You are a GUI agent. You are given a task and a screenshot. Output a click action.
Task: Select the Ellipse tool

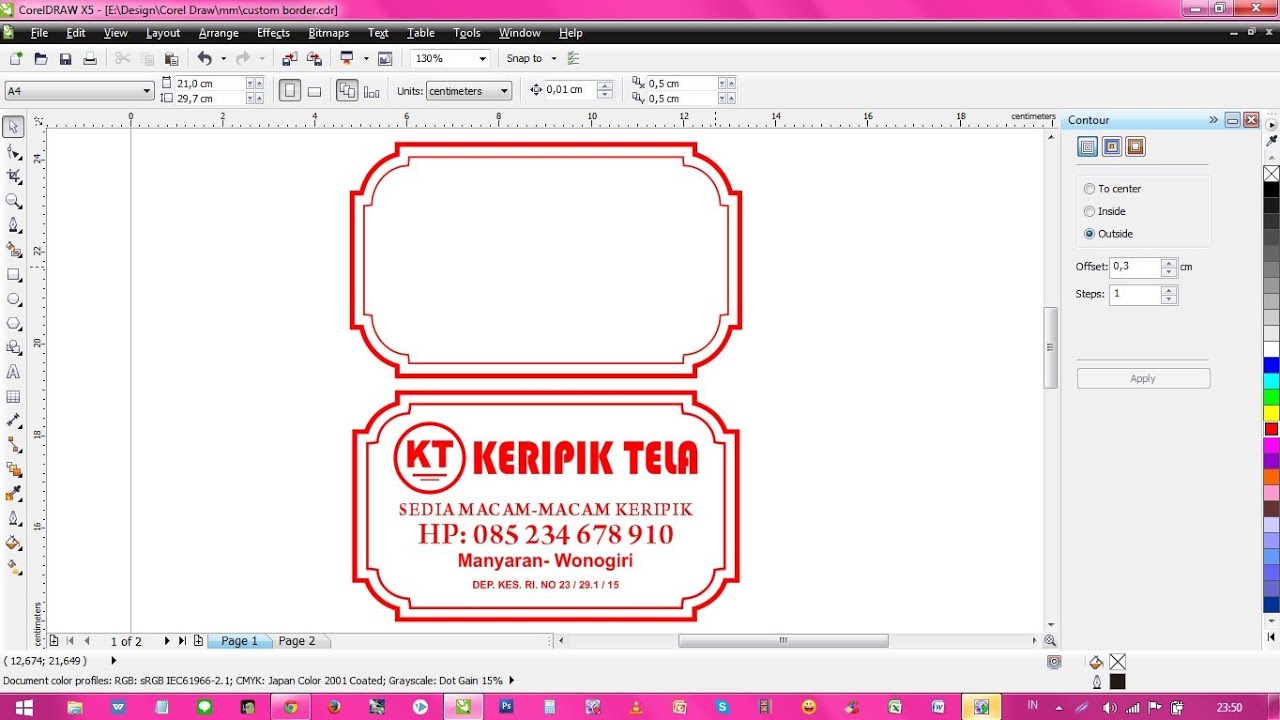13,299
